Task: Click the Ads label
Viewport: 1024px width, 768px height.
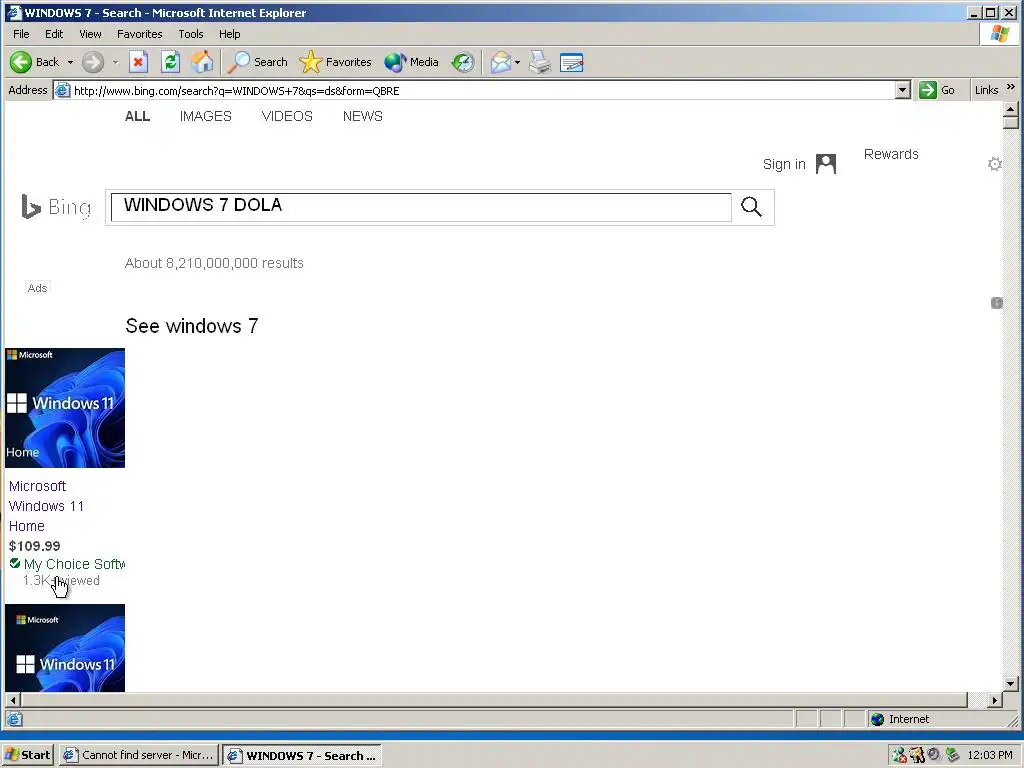Action: [x=37, y=288]
